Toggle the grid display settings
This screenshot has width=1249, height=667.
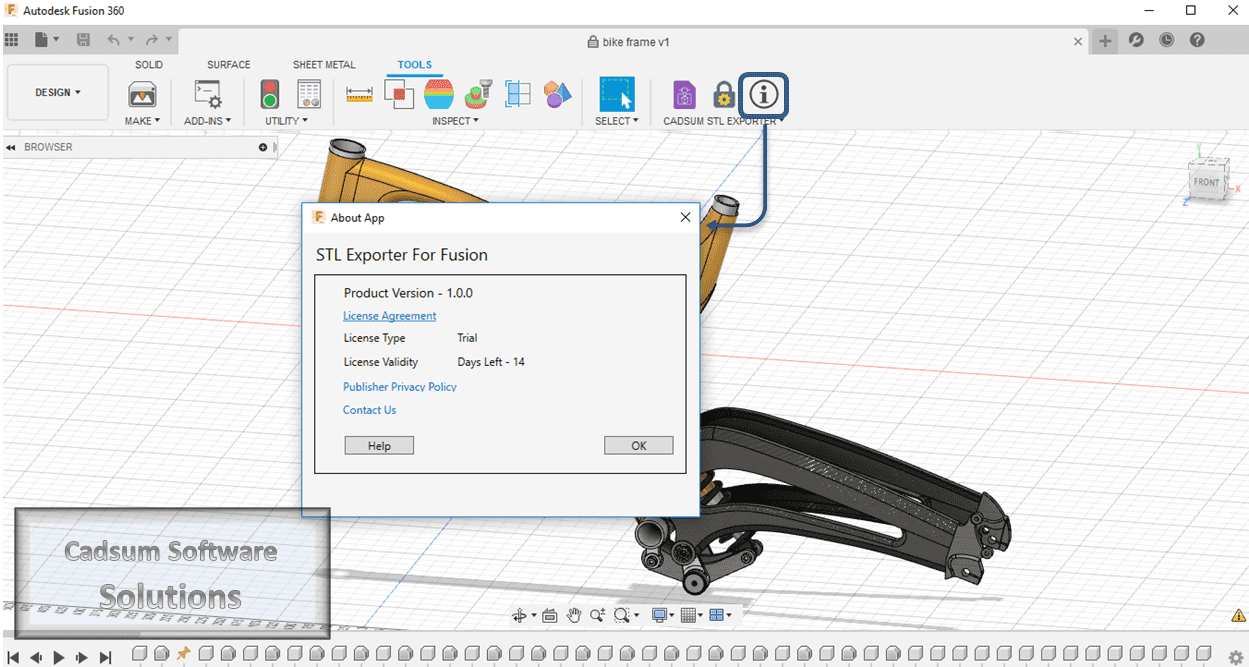(x=689, y=615)
